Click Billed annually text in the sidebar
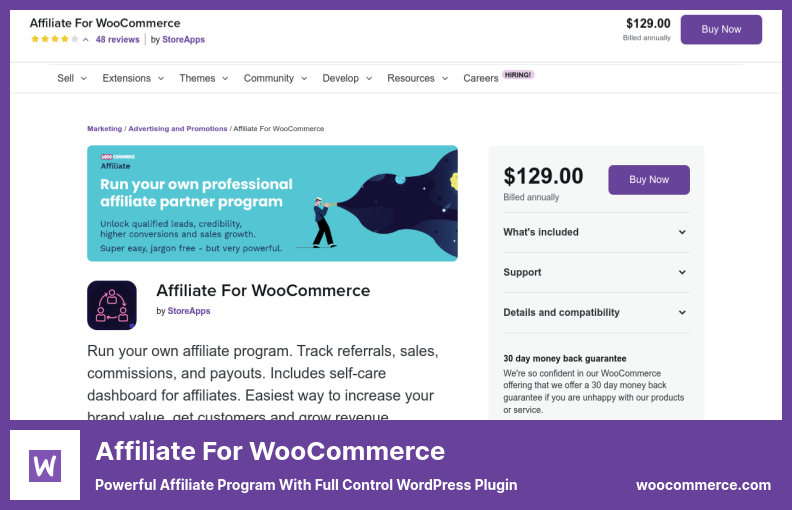Viewport: 792px width, 510px height. tap(531, 197)
